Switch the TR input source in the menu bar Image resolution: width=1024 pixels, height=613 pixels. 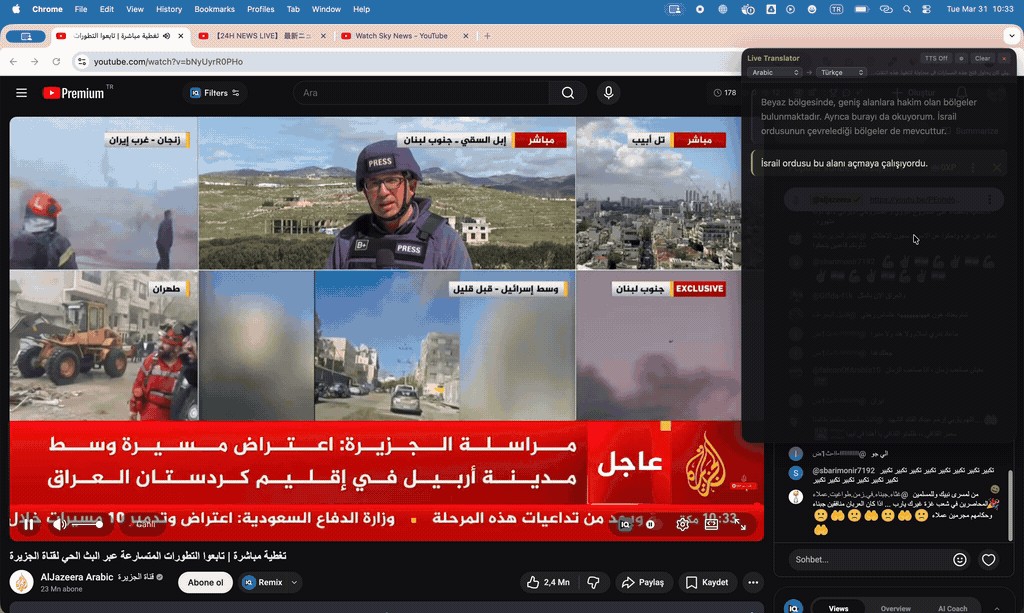pos(836,9)
